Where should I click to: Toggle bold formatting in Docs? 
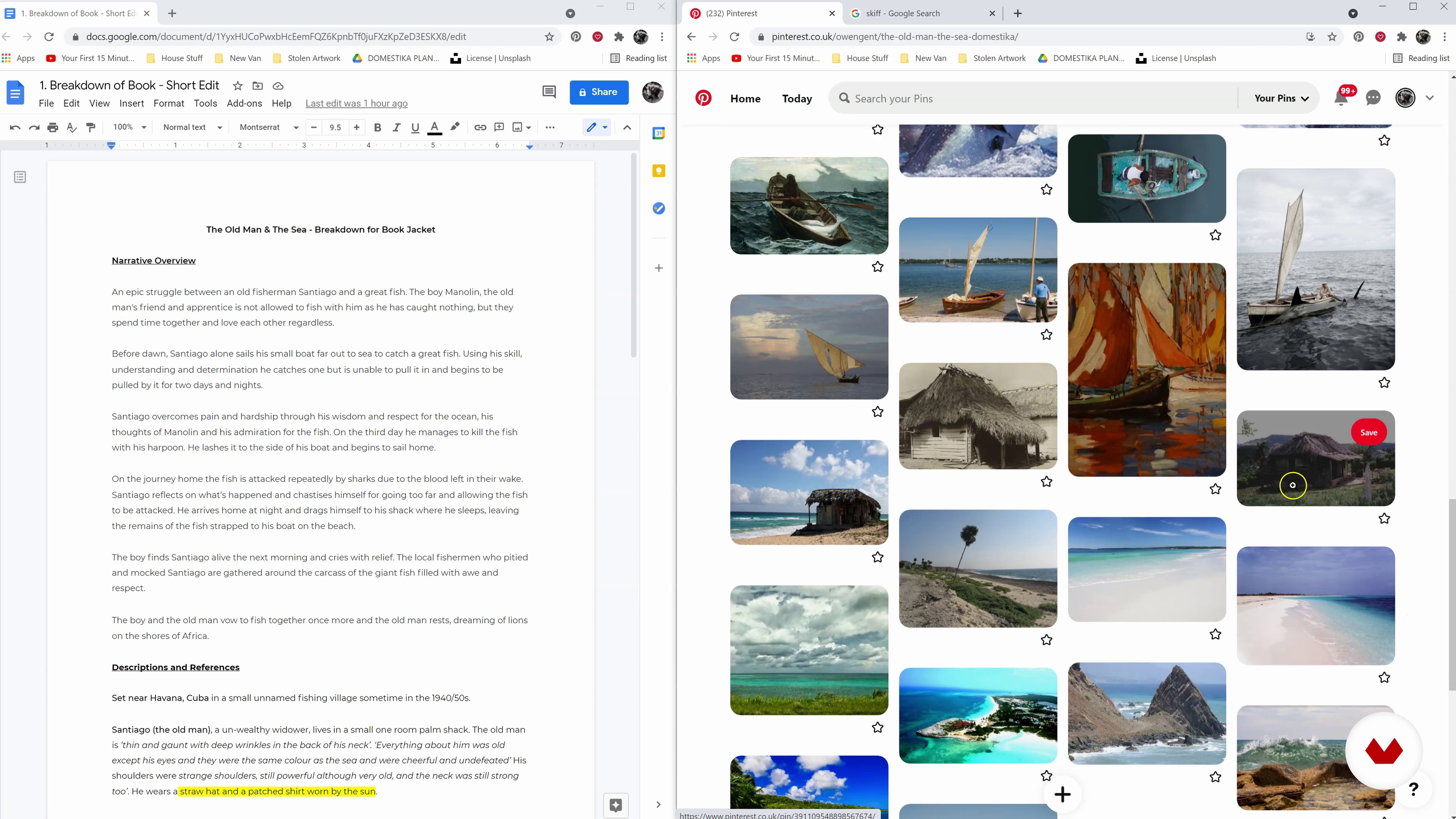point(378,127)
